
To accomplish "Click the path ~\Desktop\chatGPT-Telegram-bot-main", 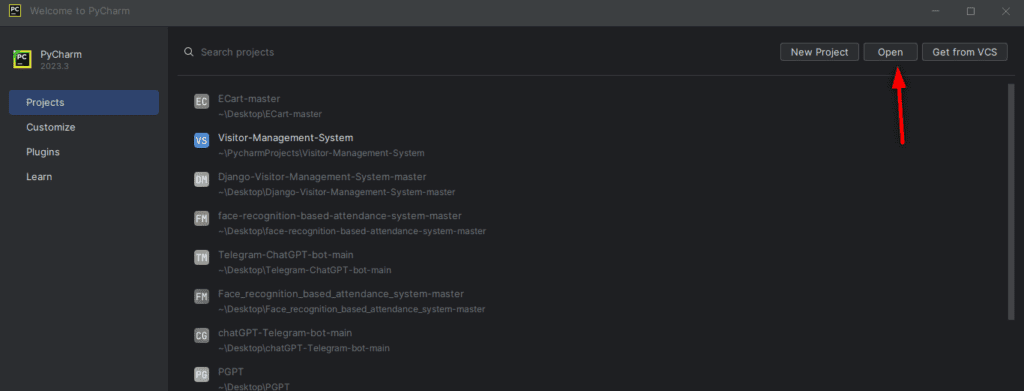I will [x=304, y=349].
